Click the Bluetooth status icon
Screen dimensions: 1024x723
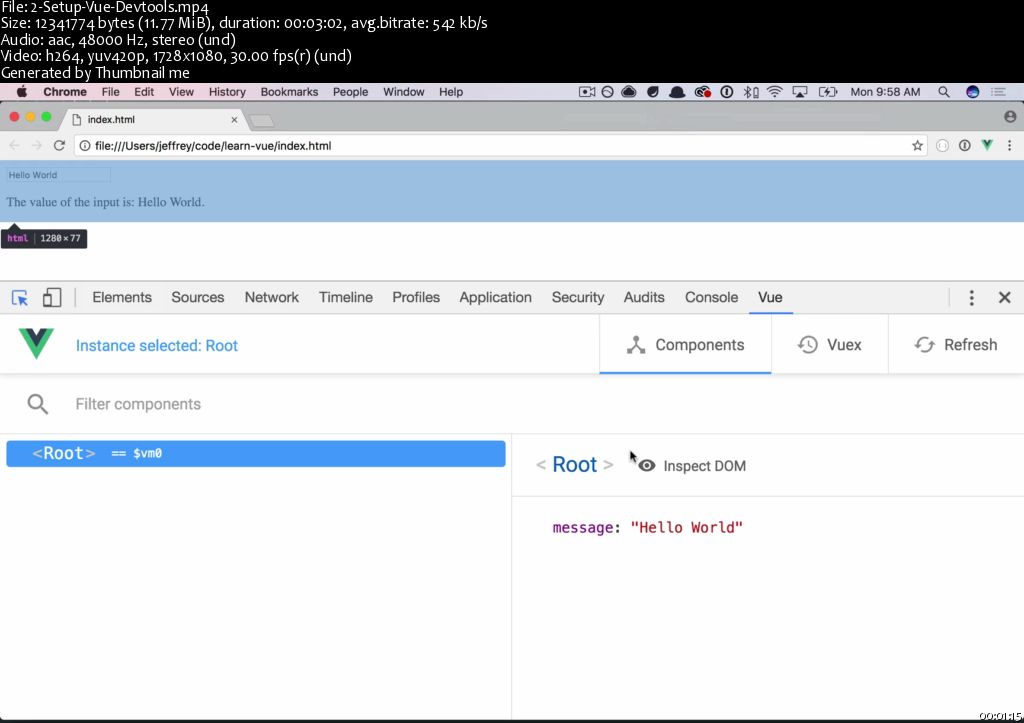[x=751, y=92]
